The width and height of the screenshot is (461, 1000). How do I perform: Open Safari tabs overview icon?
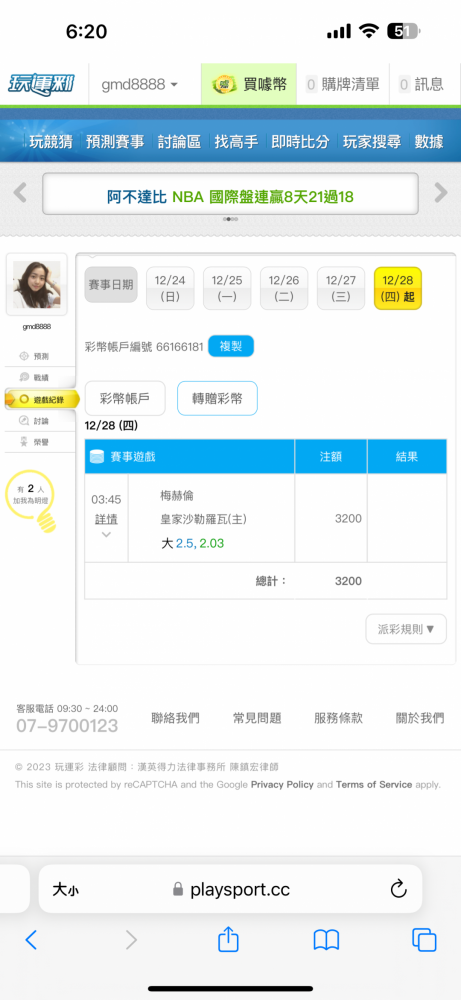[x=424, y=940]
